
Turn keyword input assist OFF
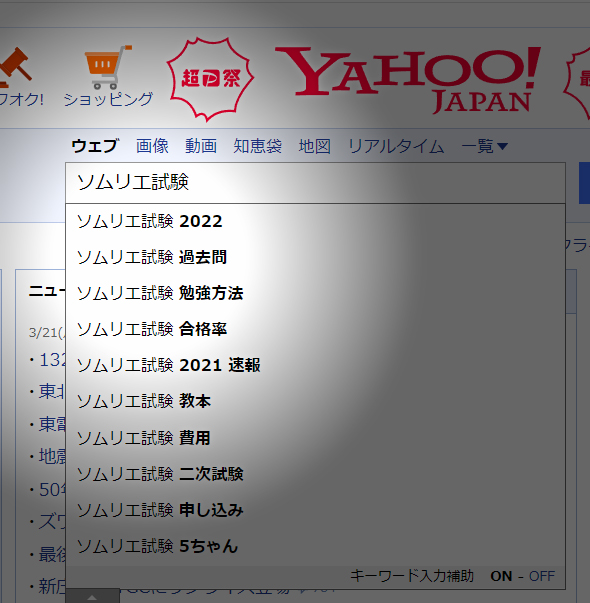pyautogui.click(x=542, y=576)
